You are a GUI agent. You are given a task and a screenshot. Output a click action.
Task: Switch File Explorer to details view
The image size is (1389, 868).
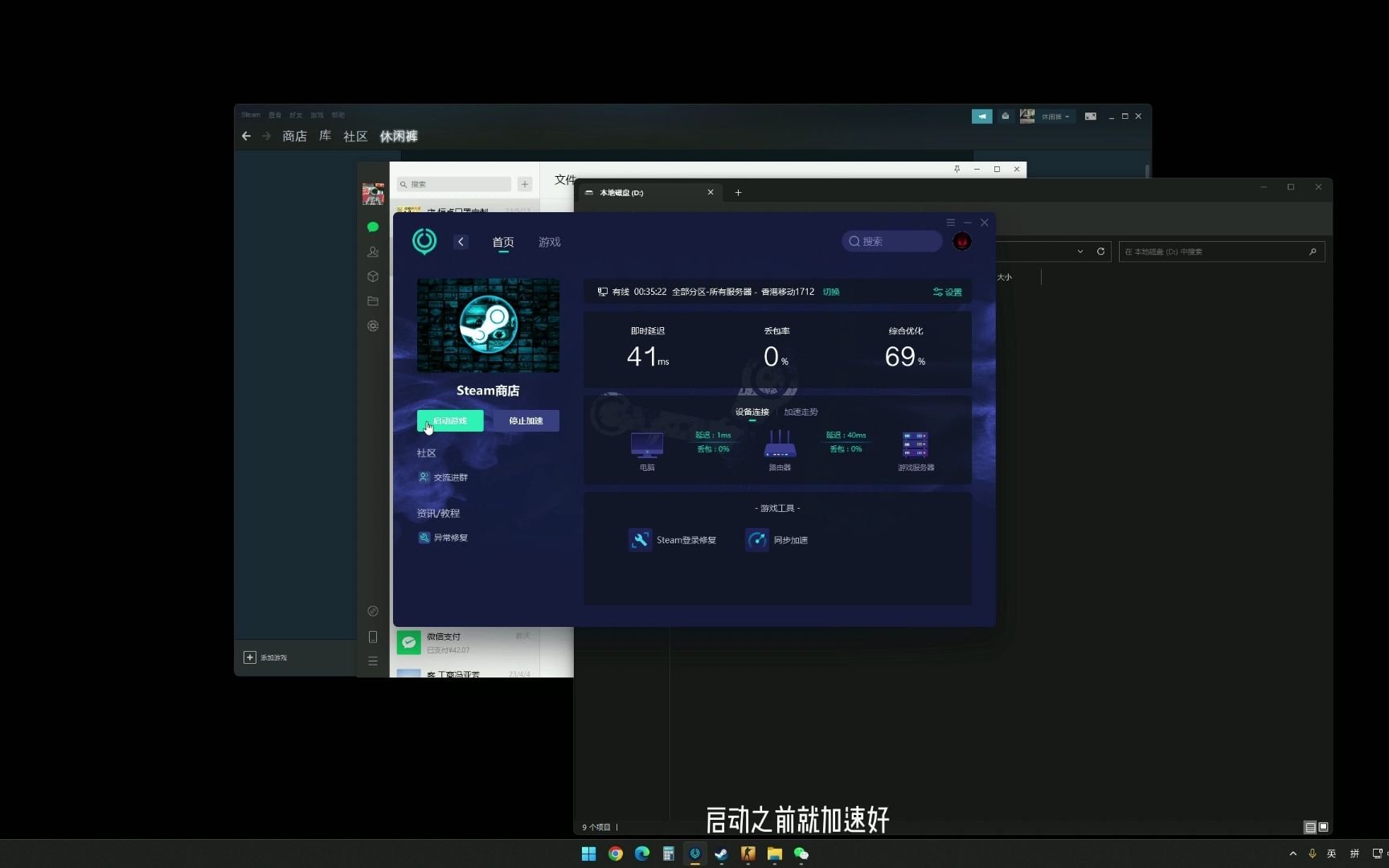tap(1310, 827)
